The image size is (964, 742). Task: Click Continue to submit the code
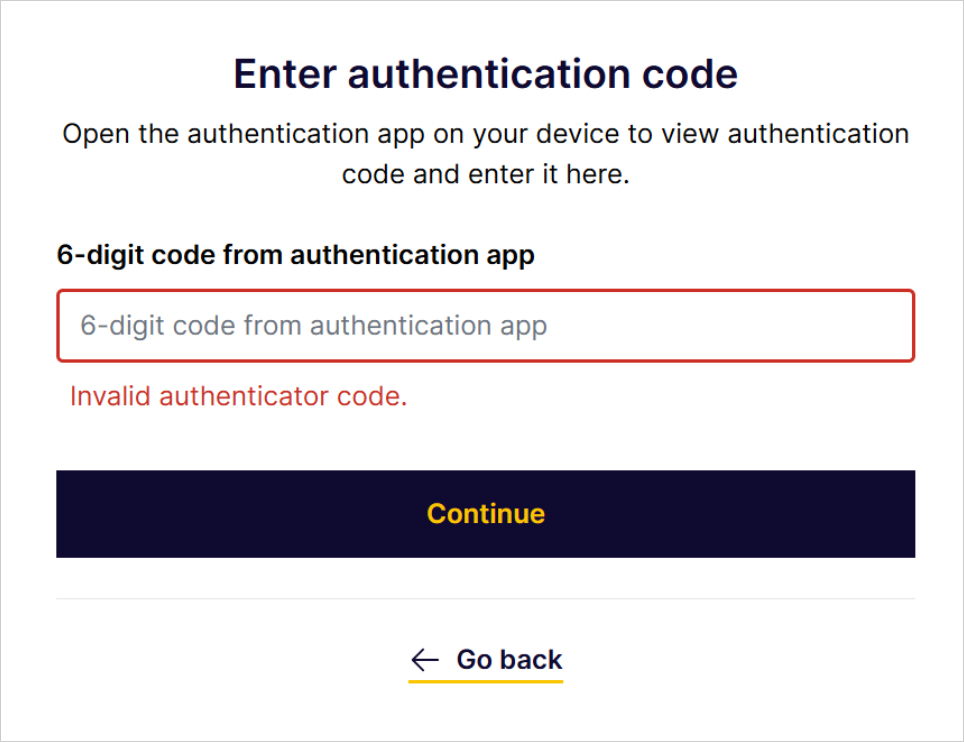[485, 513]
